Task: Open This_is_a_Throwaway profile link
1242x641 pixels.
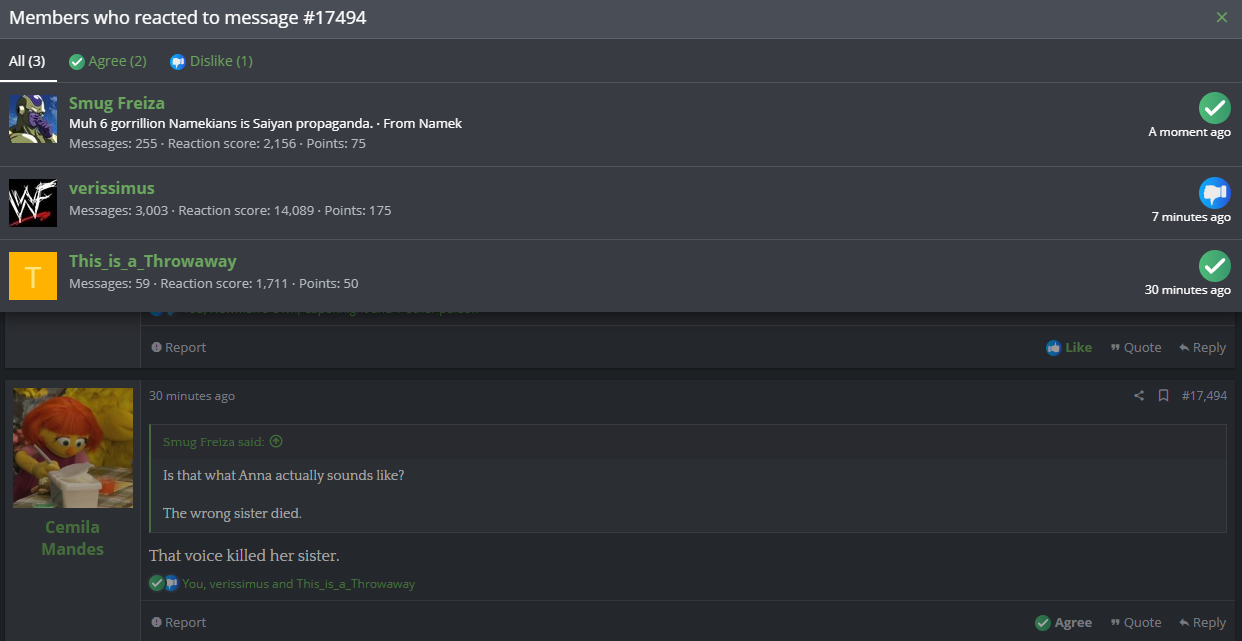Action: pyautogui.click(x=153, y=261)
